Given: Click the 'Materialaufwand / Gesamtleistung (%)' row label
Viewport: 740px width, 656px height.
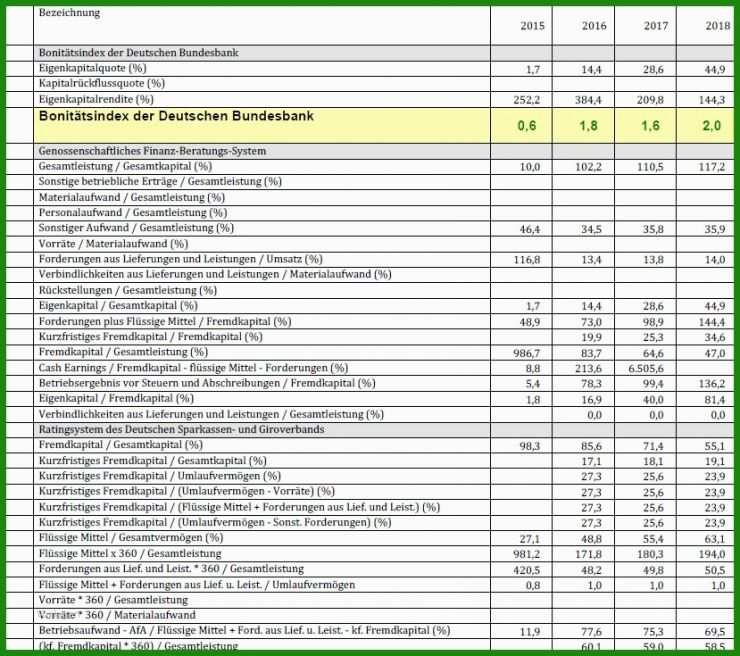Looking at the screenshot, I should [x=132, y=198].
